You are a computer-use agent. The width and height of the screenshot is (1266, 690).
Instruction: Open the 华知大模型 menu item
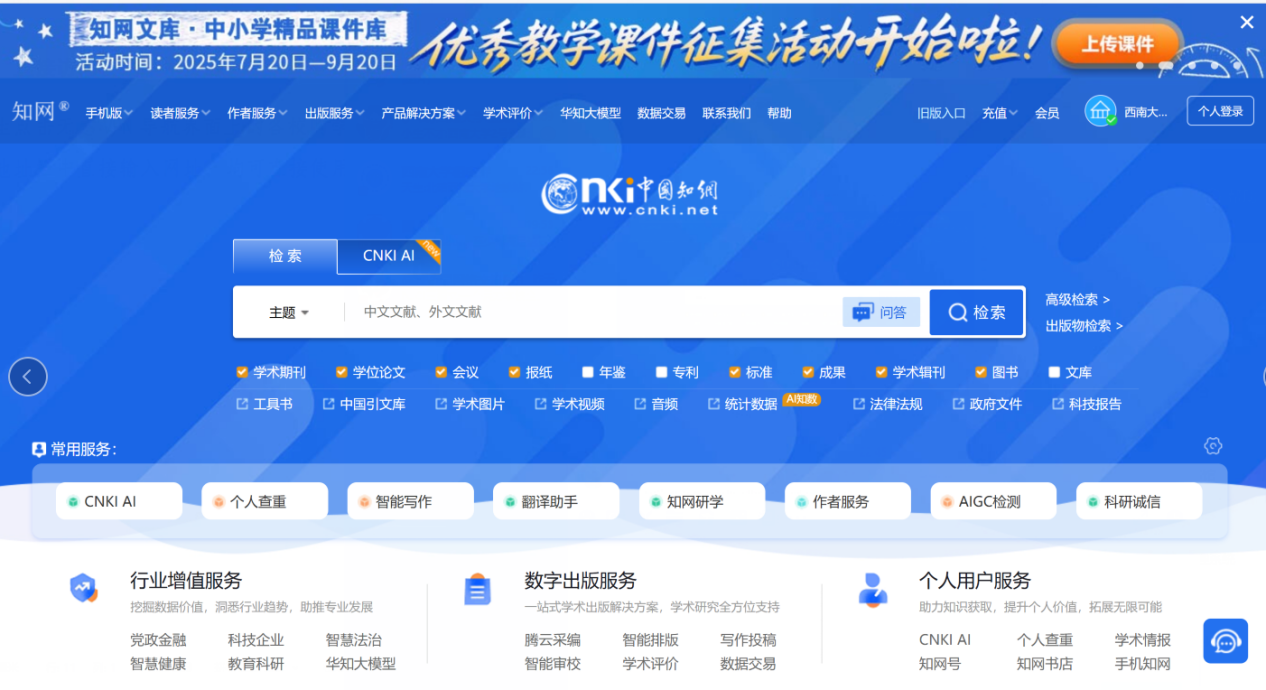click(x=590, y=113)
